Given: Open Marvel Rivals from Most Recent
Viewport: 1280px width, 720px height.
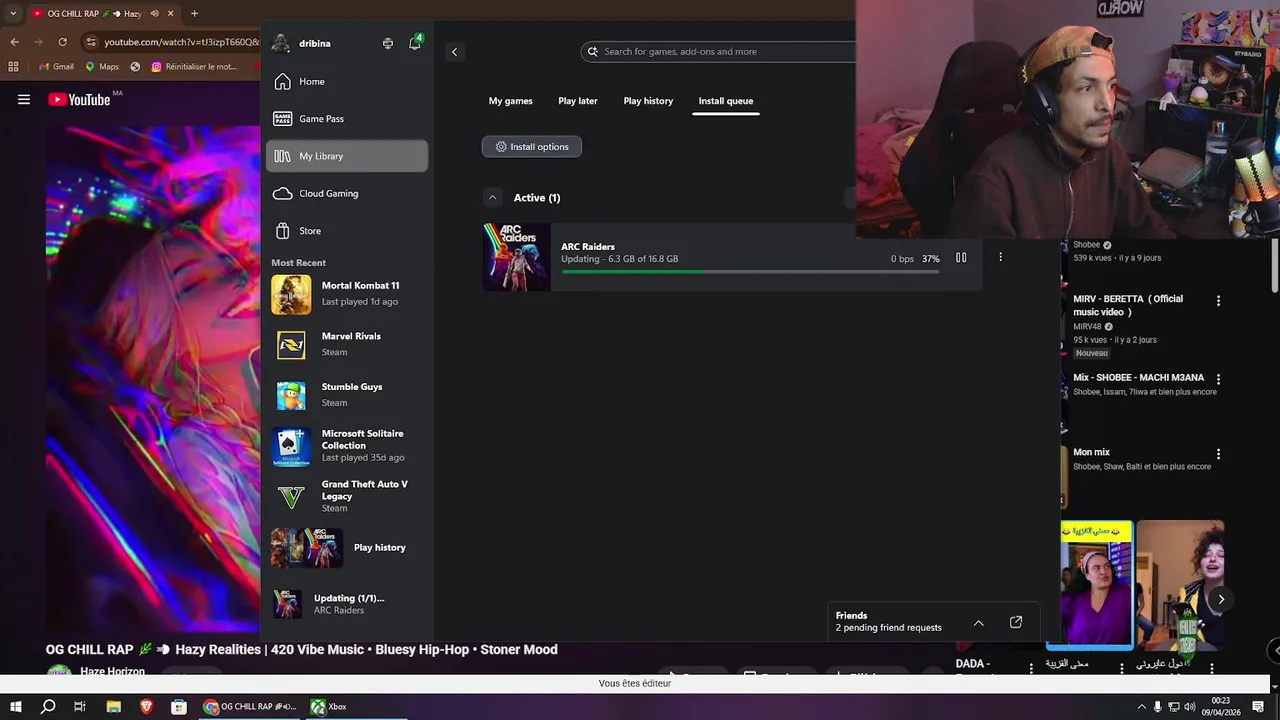Looking at the screenshot, I should tap(347, 345).
